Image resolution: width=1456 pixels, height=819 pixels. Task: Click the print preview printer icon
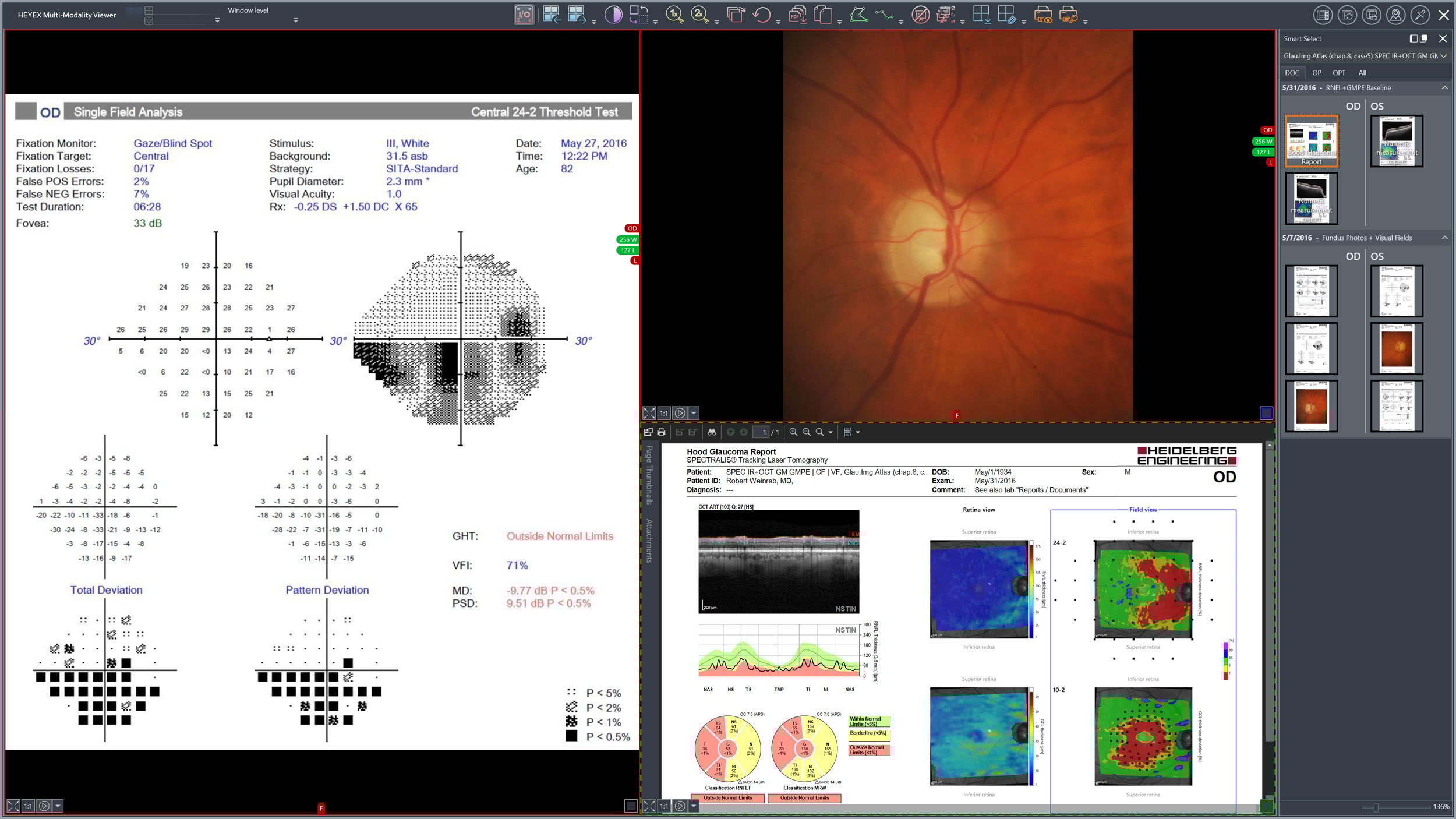[x=1042, y=15]
